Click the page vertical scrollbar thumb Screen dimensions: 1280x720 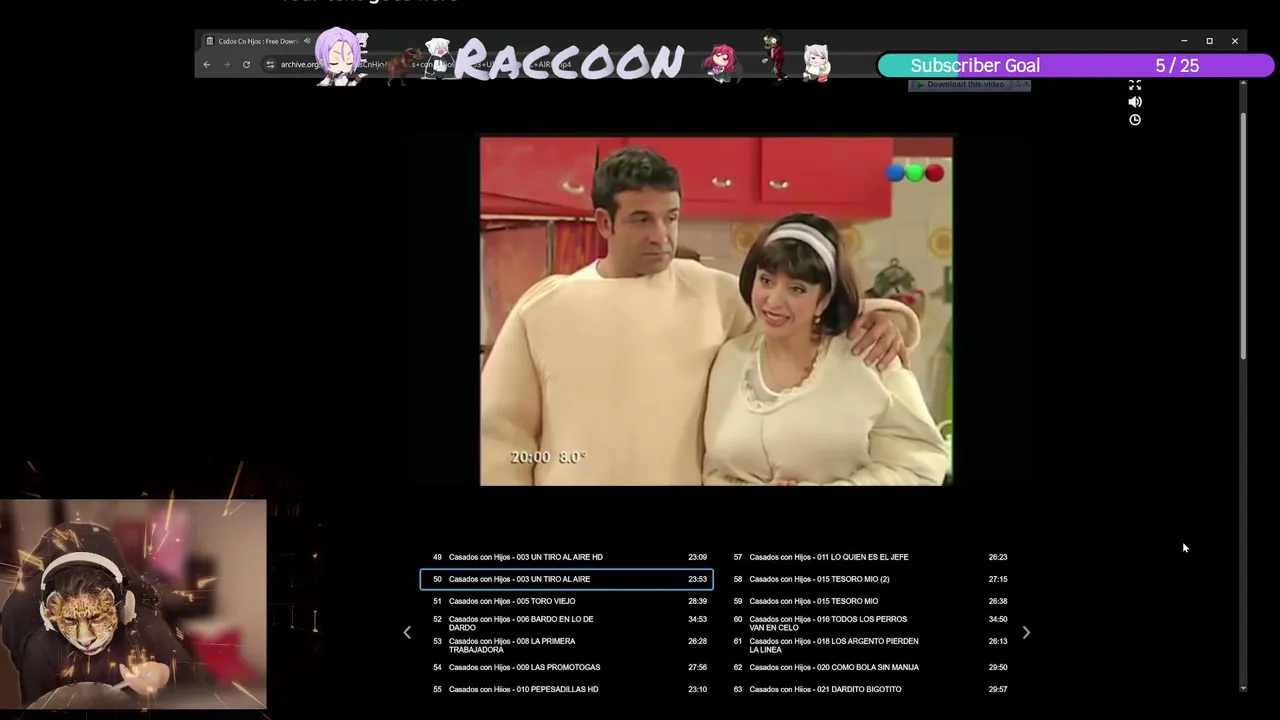point(1243,235)
